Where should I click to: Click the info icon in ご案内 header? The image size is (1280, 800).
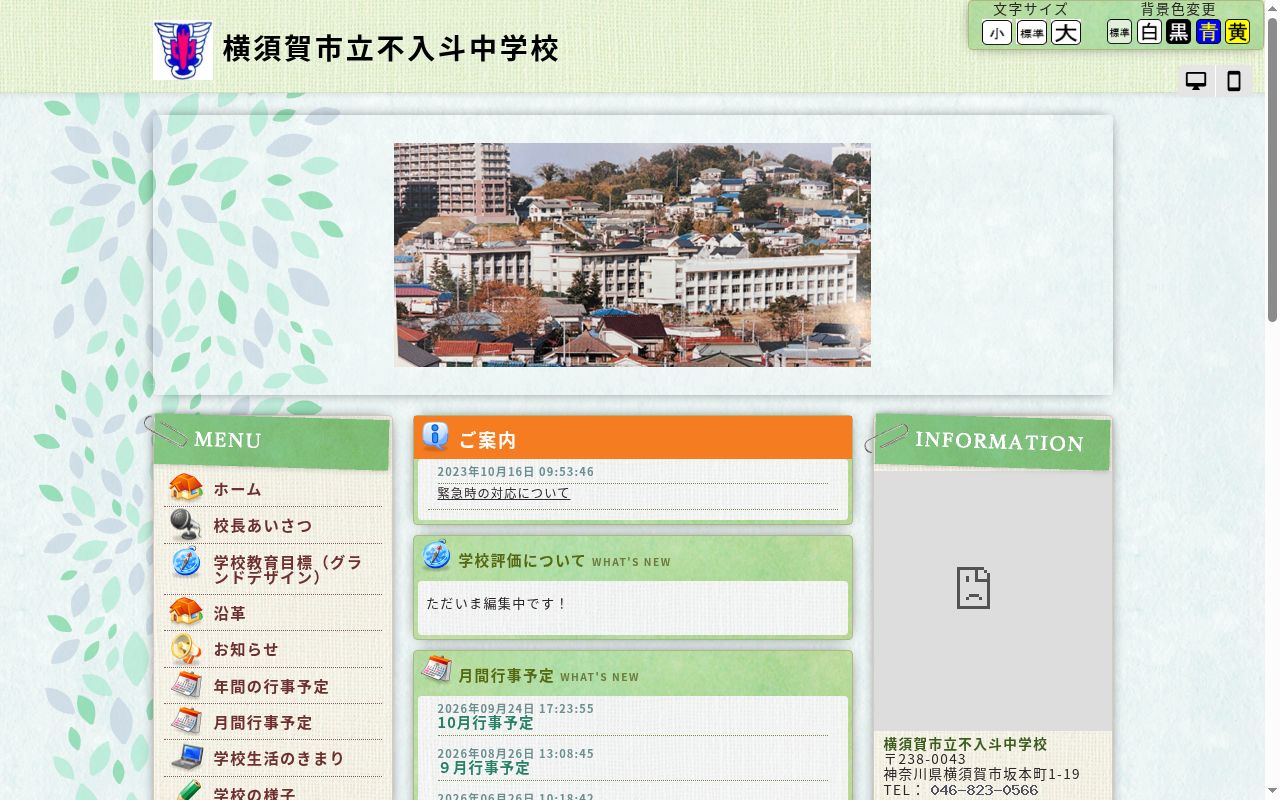[436, 436]
